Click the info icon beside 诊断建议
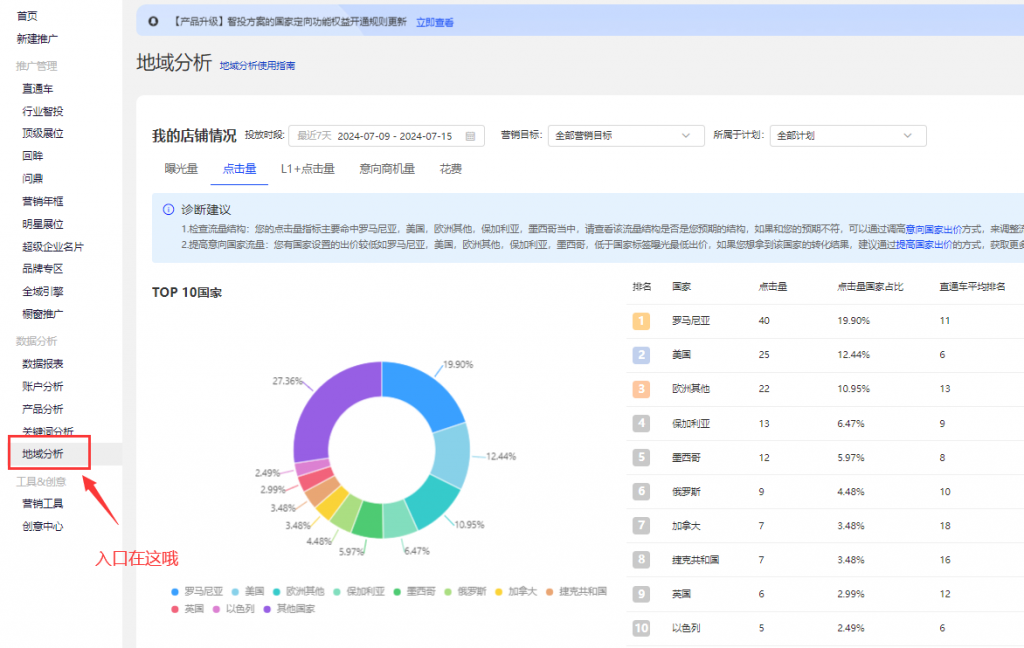 pyautogui.click(x=168, y=210)
